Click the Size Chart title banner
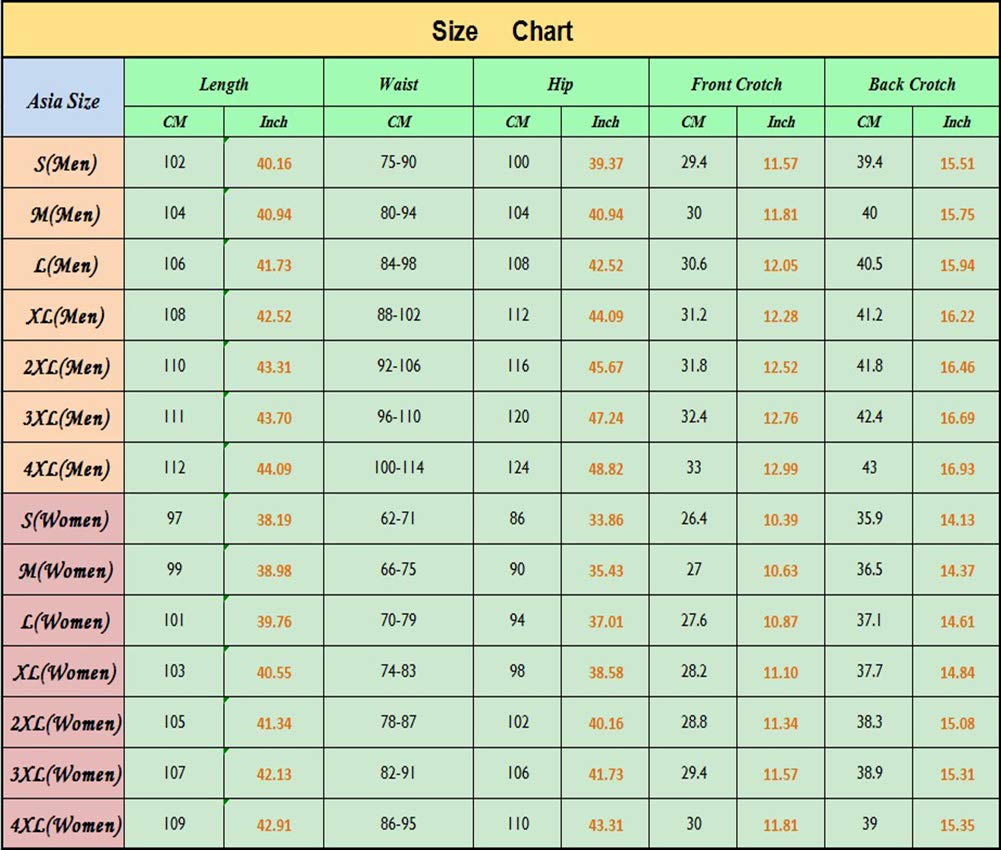Image resolution: width=1001 pixels, height=850 pixels. pos(500,30)
